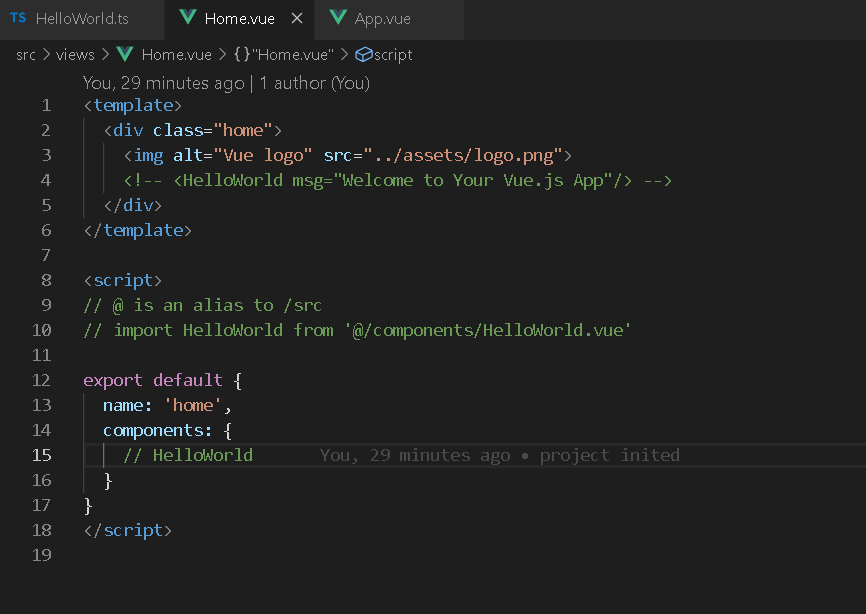866x614 pixels.
Task: Open the views breadcrumb dropdown
Action: (75, 54)
